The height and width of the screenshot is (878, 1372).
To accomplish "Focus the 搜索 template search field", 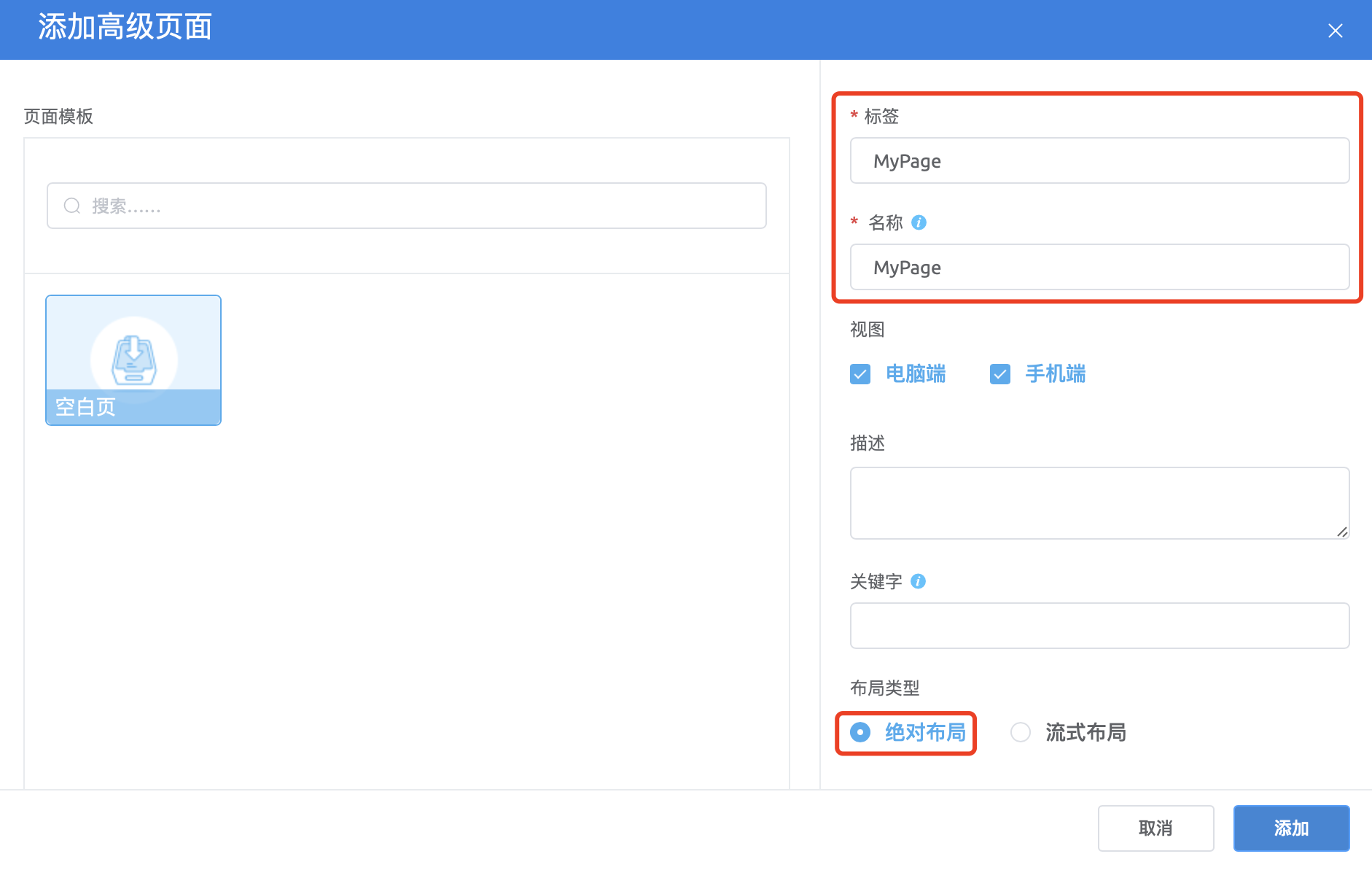I will click(x=407, y=206).
